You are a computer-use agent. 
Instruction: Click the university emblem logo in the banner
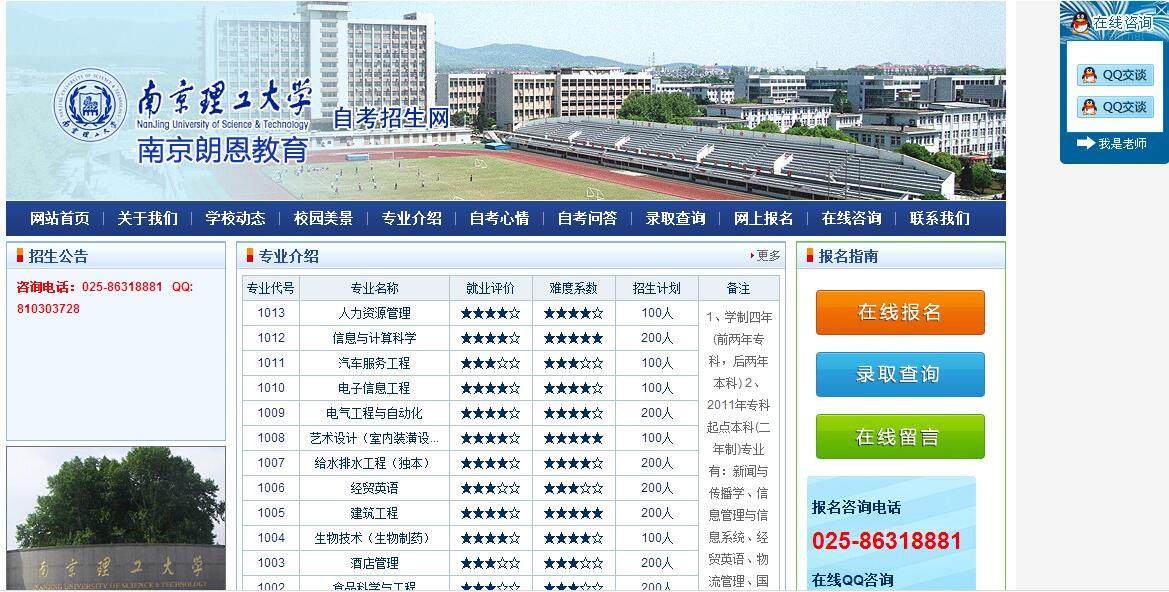click(x=89, y=104)
